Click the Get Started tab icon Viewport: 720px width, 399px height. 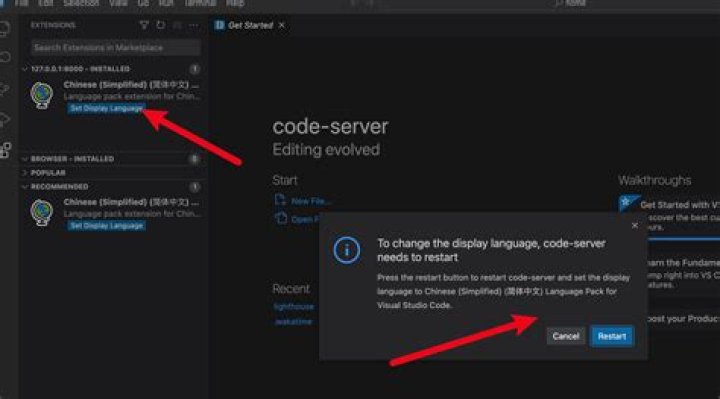tap(219, 25)
